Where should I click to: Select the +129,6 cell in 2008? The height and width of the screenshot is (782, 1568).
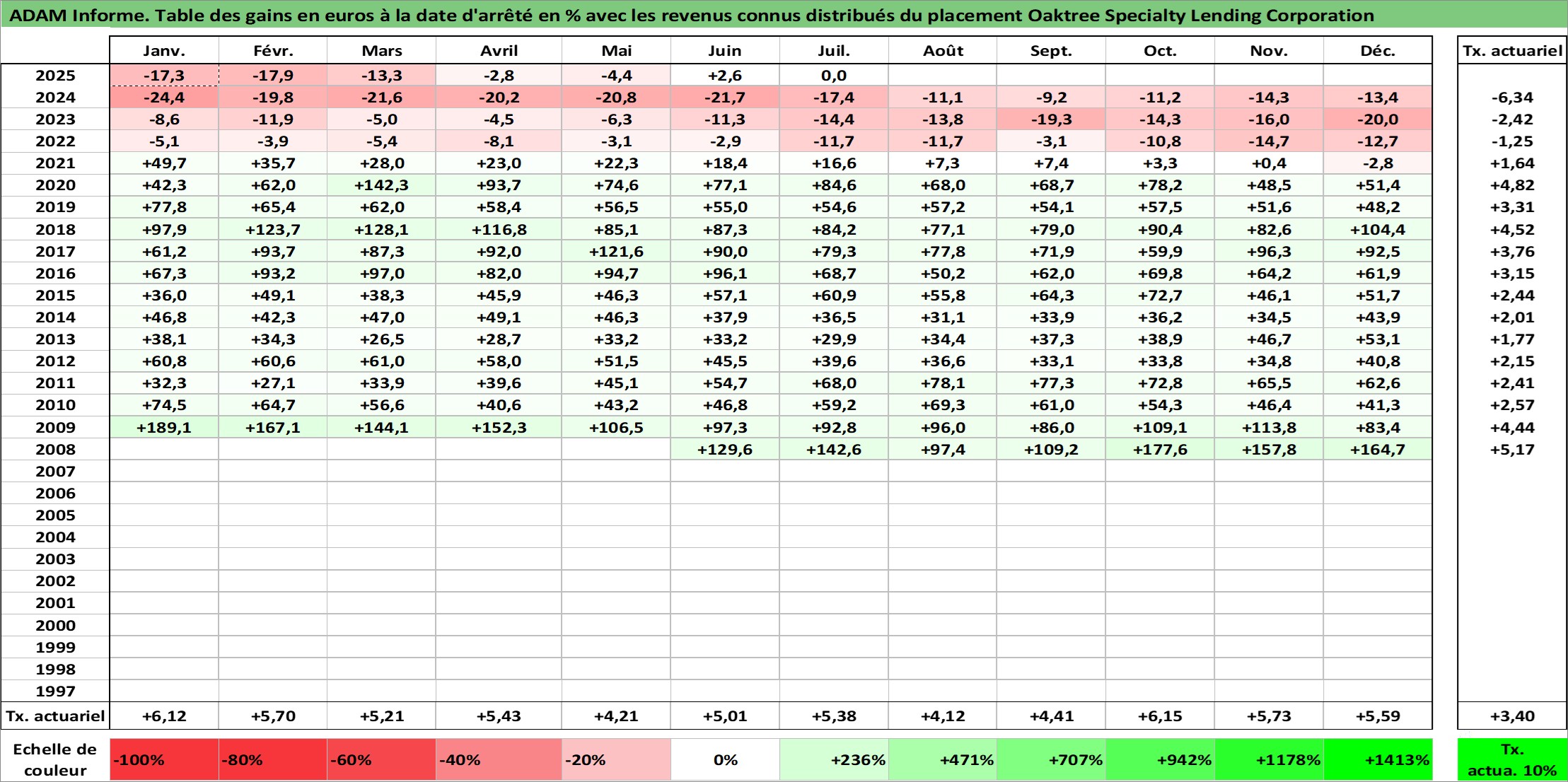pos(725,449)
